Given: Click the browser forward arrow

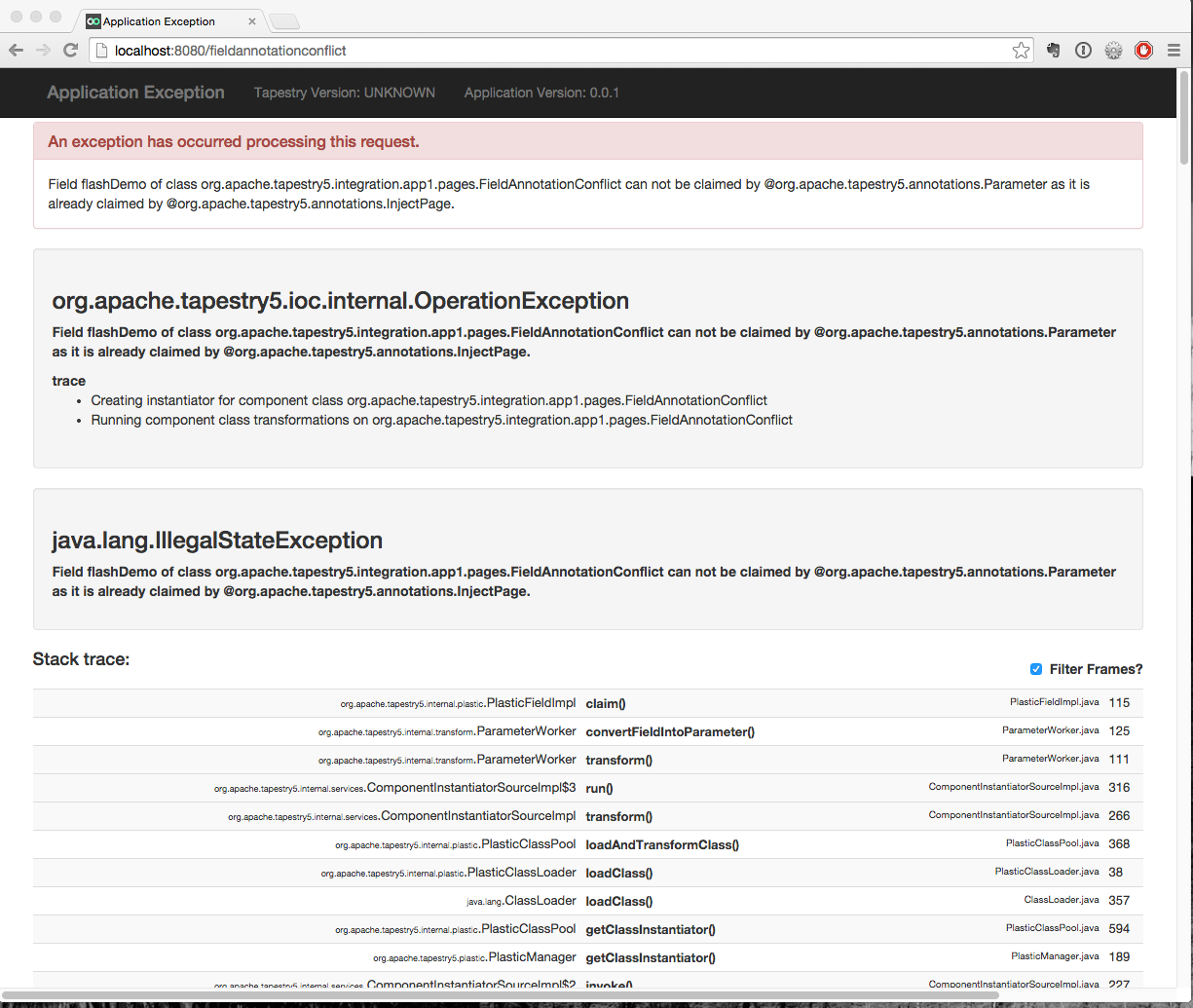Looking at the screenshot, I should point(43,51).
